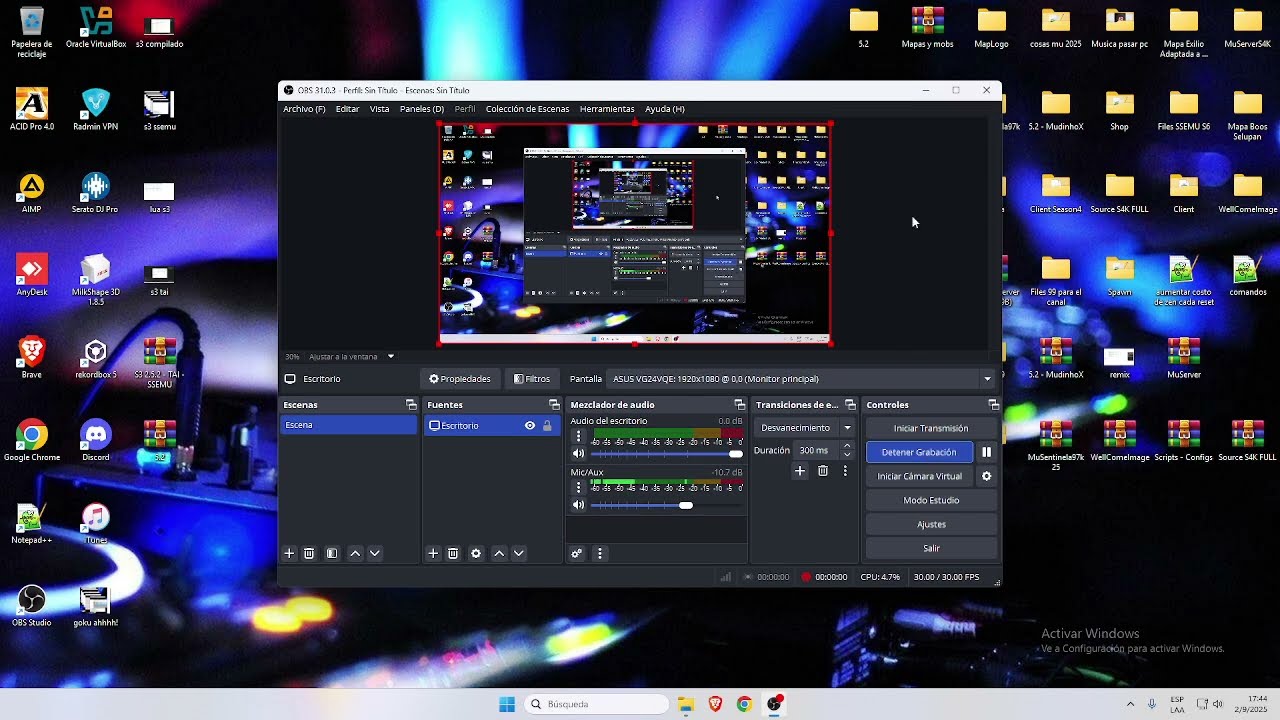Toggle lock on Escritorio source
This screenshot has width=1280, height=720.
click(547, 426)
